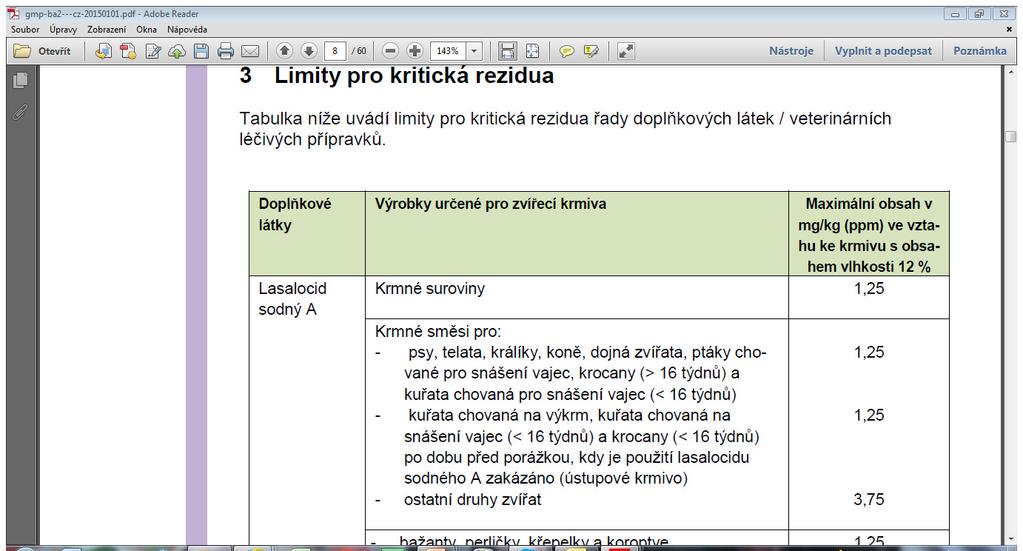This screenshot has width=1023, height=551.
Task: Click the vertical scrollbar thumb
Action: point(1010,137)
